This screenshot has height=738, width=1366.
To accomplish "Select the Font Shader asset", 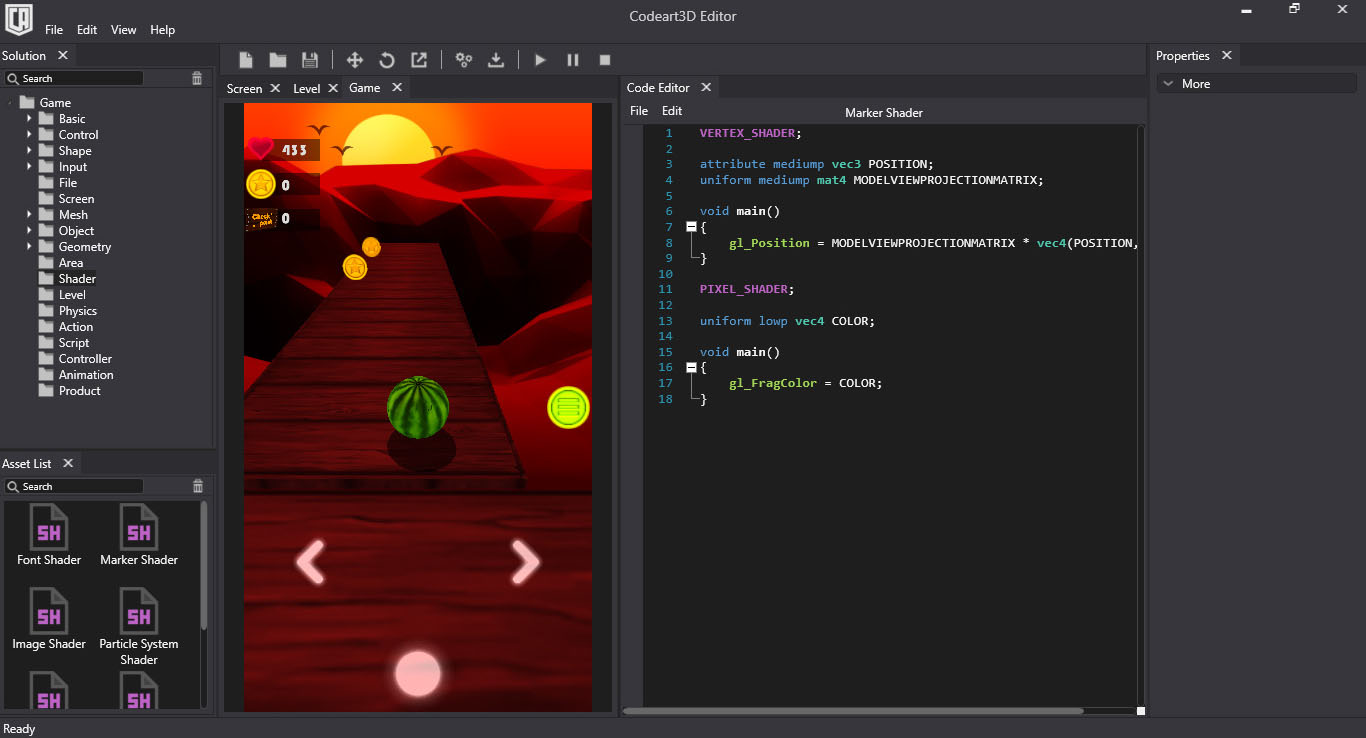I will click(49, 535).
